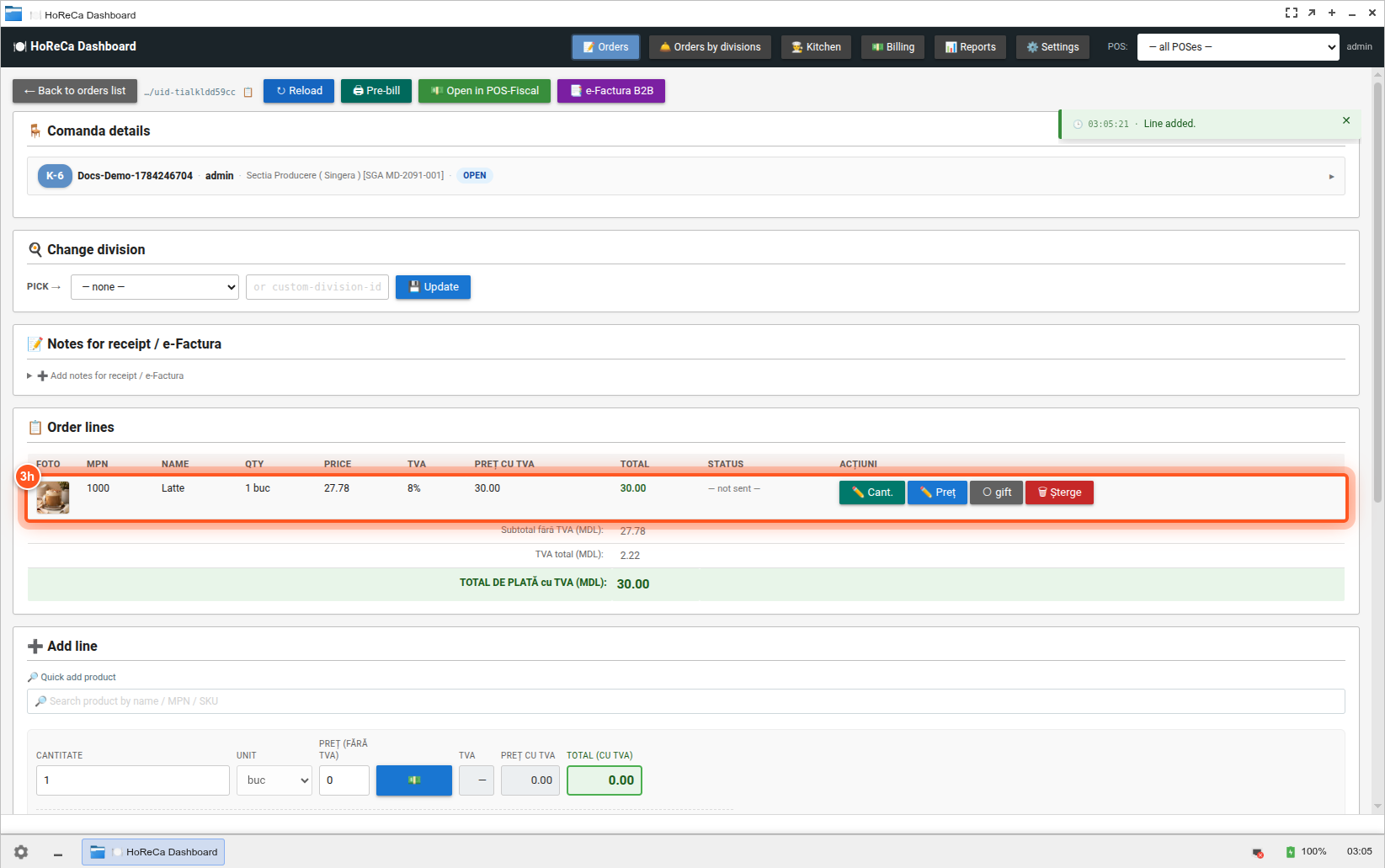Click the Preț cu TVA field

point(530,780)
